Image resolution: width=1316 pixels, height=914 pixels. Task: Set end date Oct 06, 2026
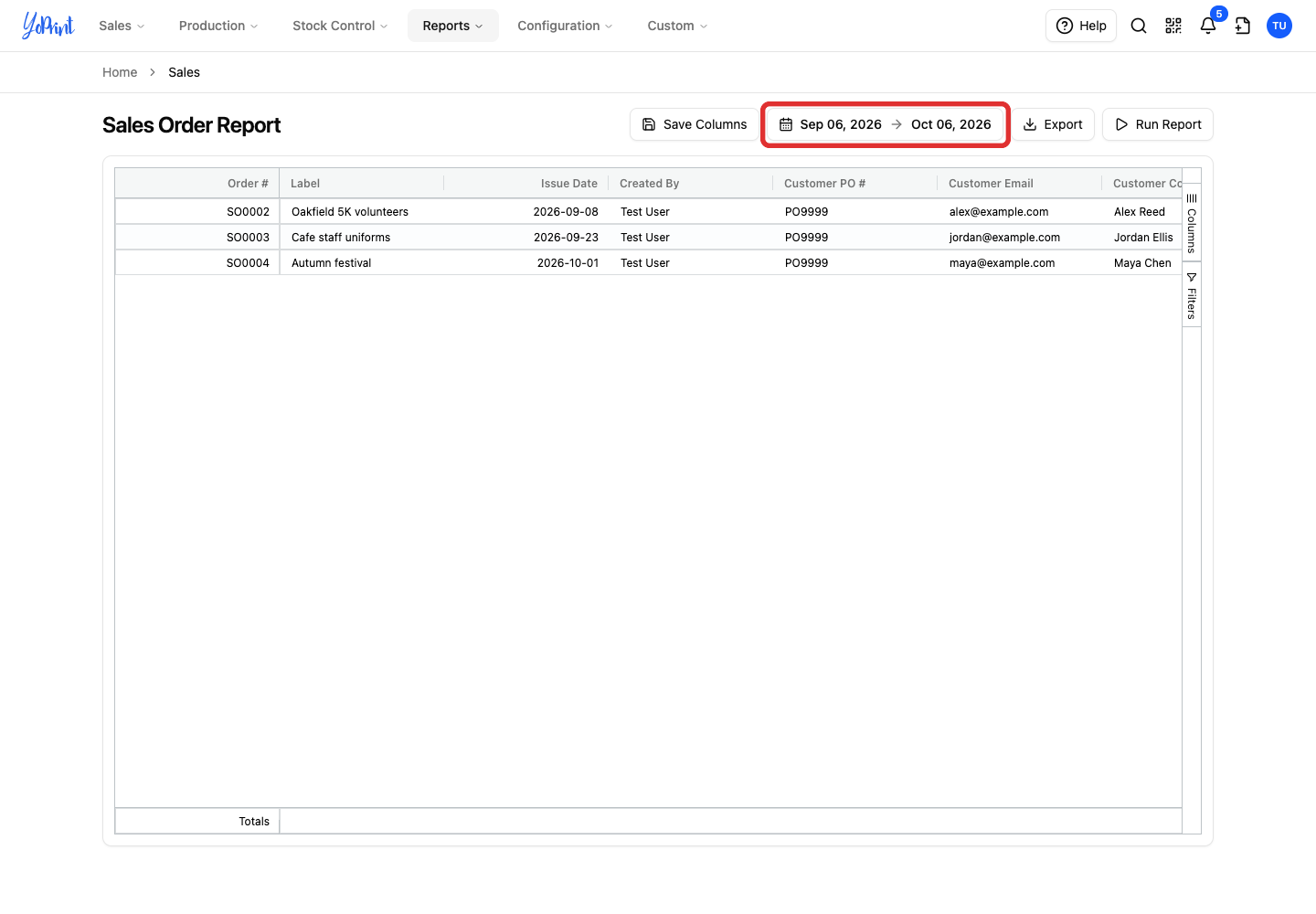[951, 124]
